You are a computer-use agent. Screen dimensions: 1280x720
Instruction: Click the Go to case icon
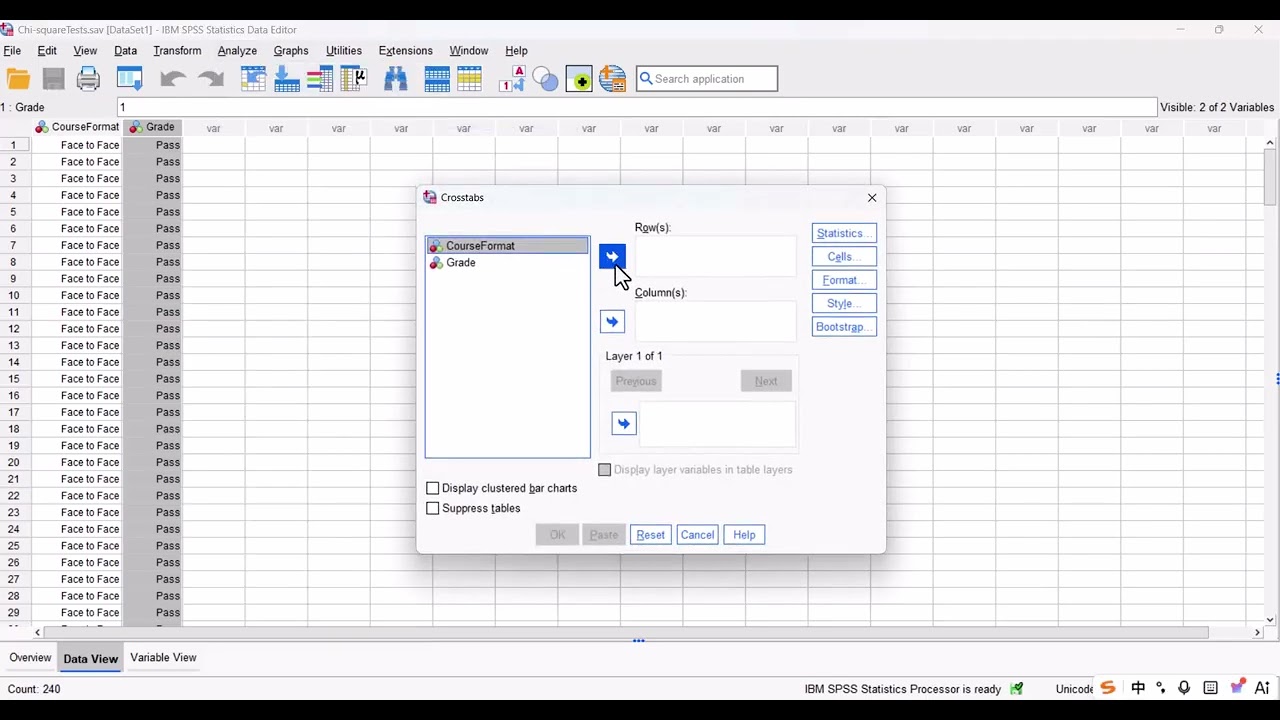coord(253,79)
